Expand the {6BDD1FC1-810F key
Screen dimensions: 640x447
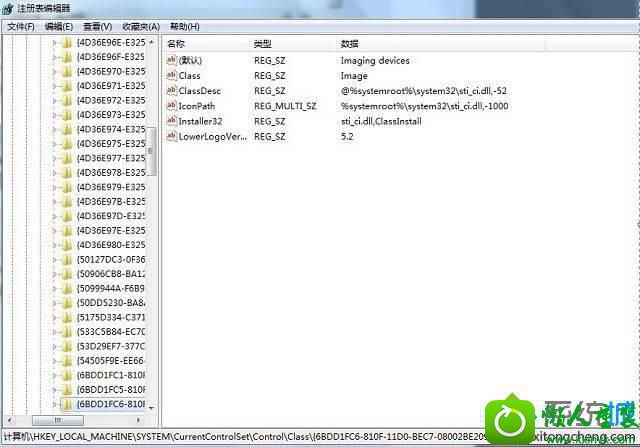[x=55, y=375]
